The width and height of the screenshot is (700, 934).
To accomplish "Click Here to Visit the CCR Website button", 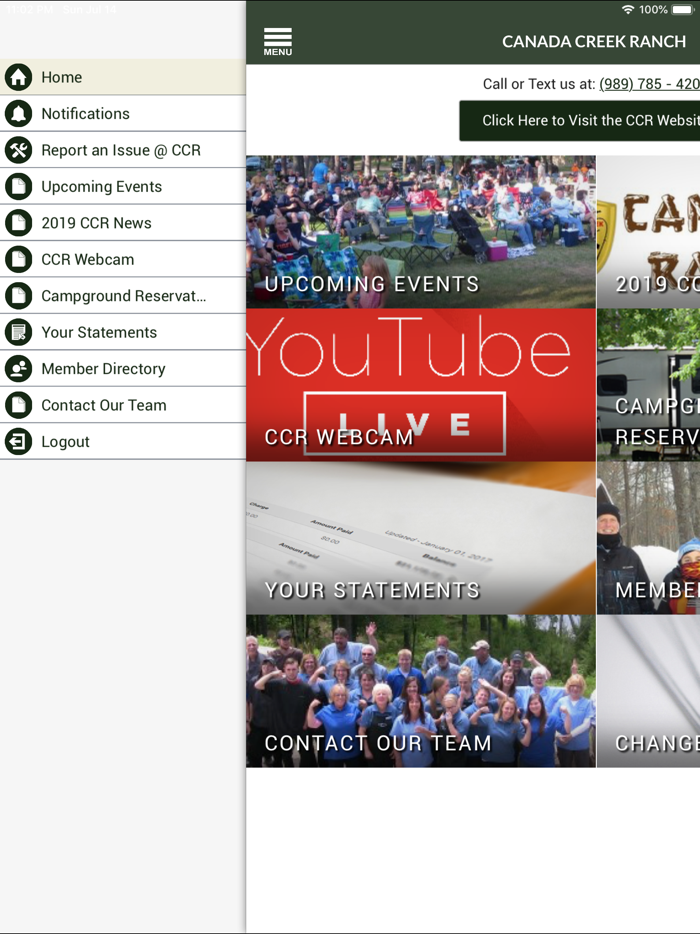I will point(580,120).
